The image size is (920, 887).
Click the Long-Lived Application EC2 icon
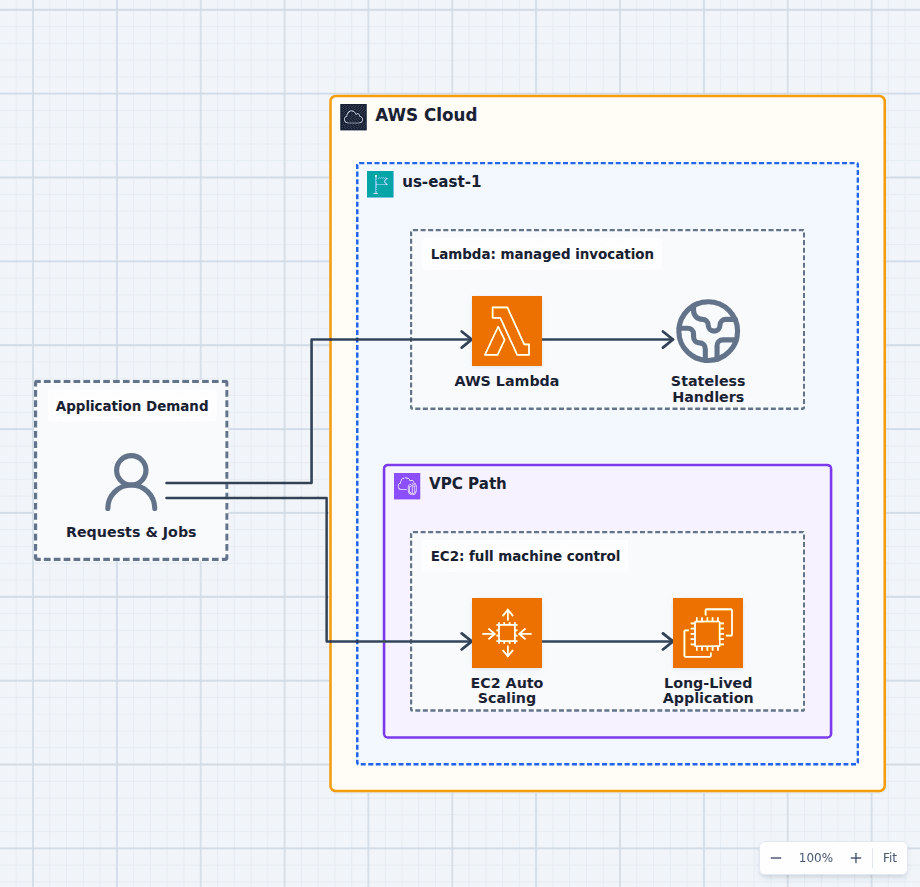(708, 633)
